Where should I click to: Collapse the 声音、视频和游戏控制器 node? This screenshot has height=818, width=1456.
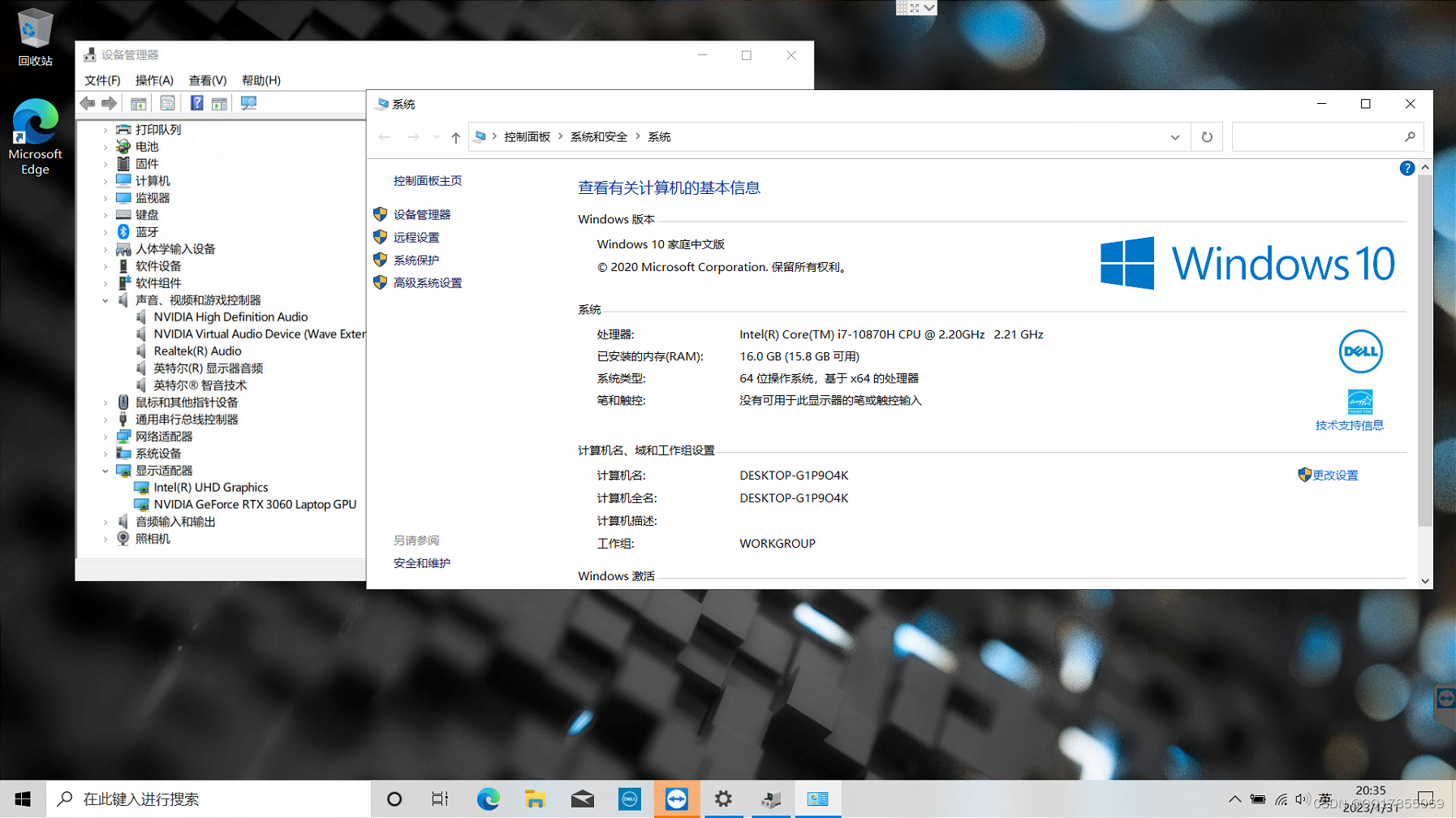(106, 300)
